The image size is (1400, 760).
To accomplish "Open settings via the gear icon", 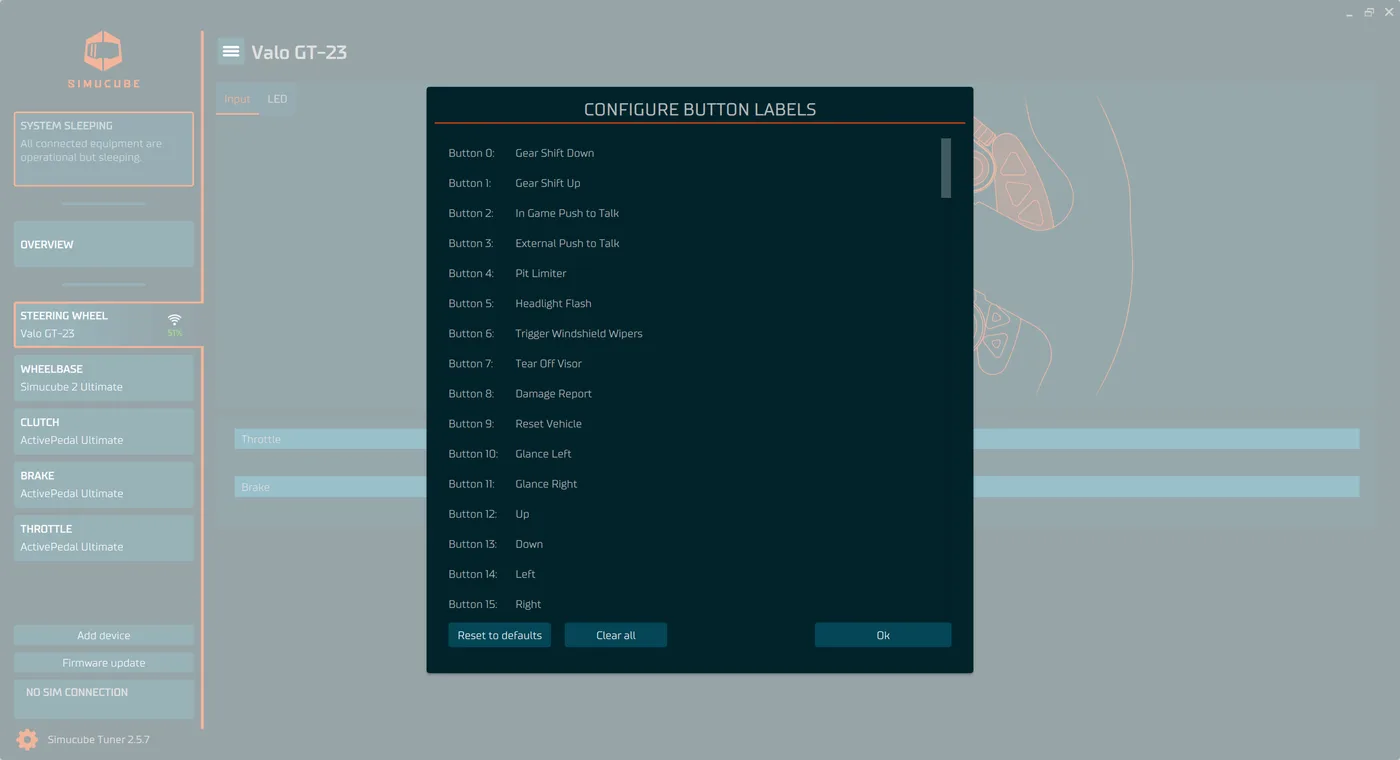I will [27, 739].
